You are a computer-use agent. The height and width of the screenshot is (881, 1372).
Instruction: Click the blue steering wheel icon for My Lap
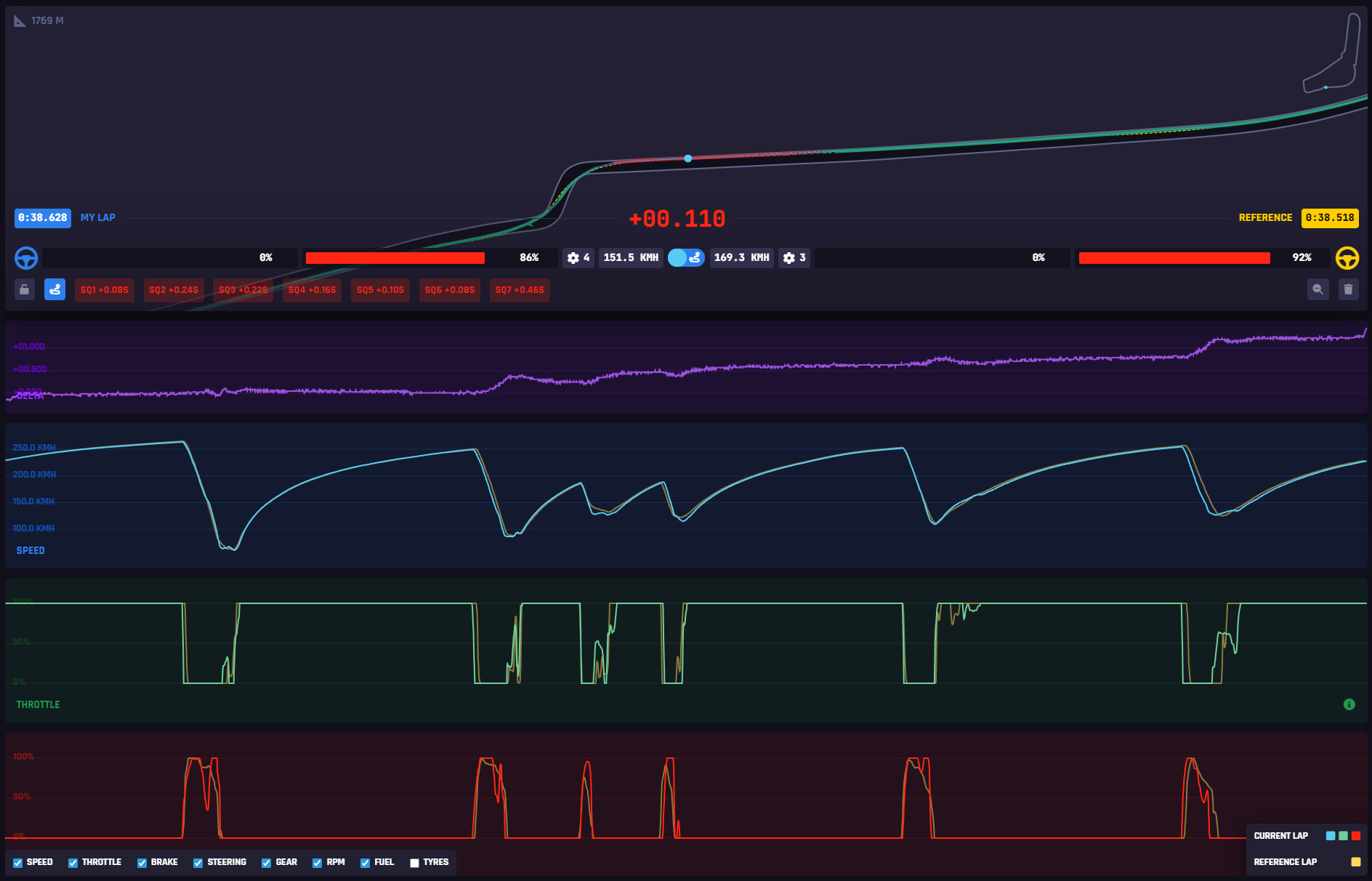pyautogui.click(x=26, y=258)
